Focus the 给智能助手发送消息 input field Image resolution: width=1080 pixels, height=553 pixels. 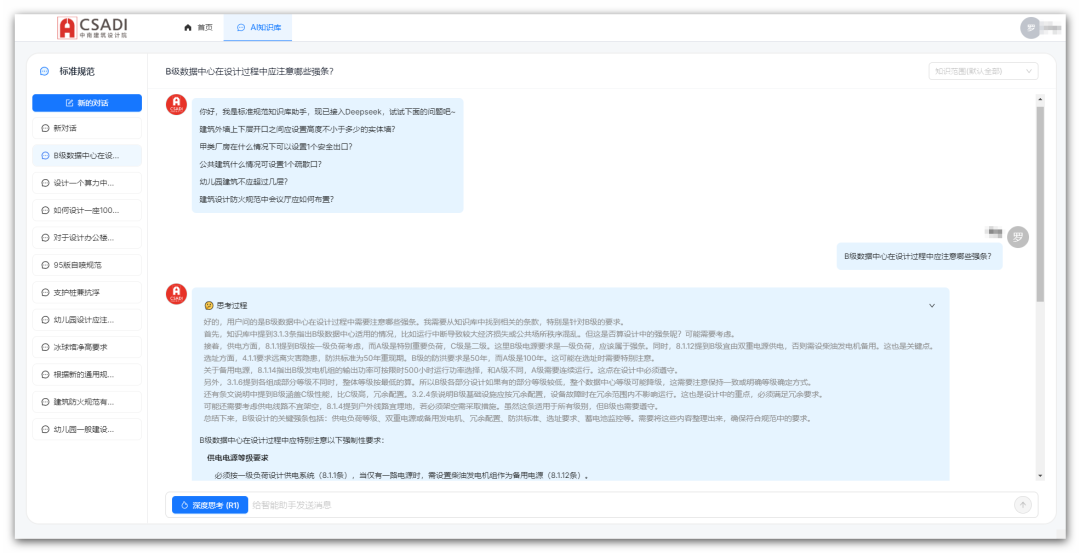pyautogui.click(x=630, y=505)
